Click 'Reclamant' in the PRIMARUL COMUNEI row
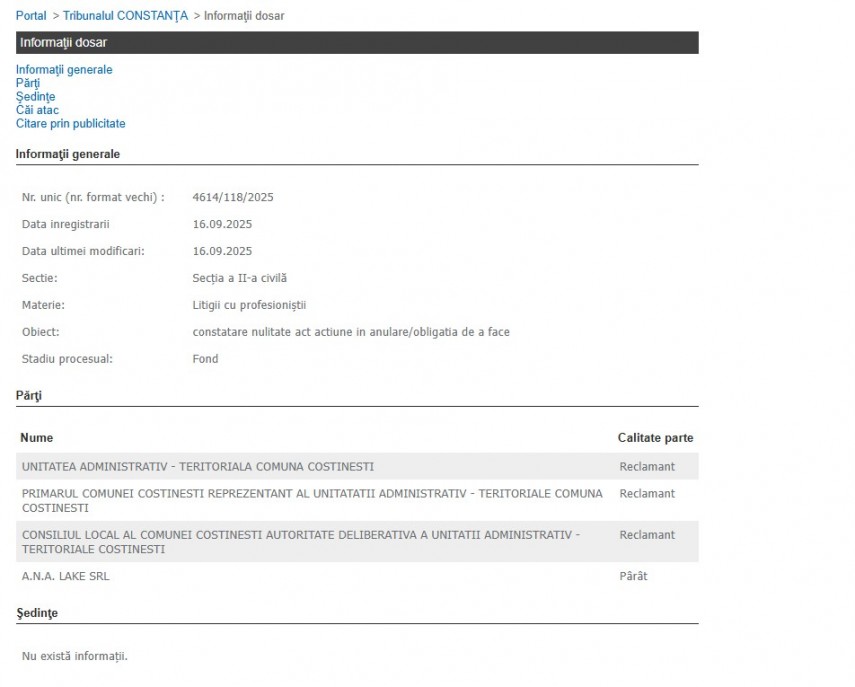The height and width of the screenshot is (687, 855). (647, 493)
